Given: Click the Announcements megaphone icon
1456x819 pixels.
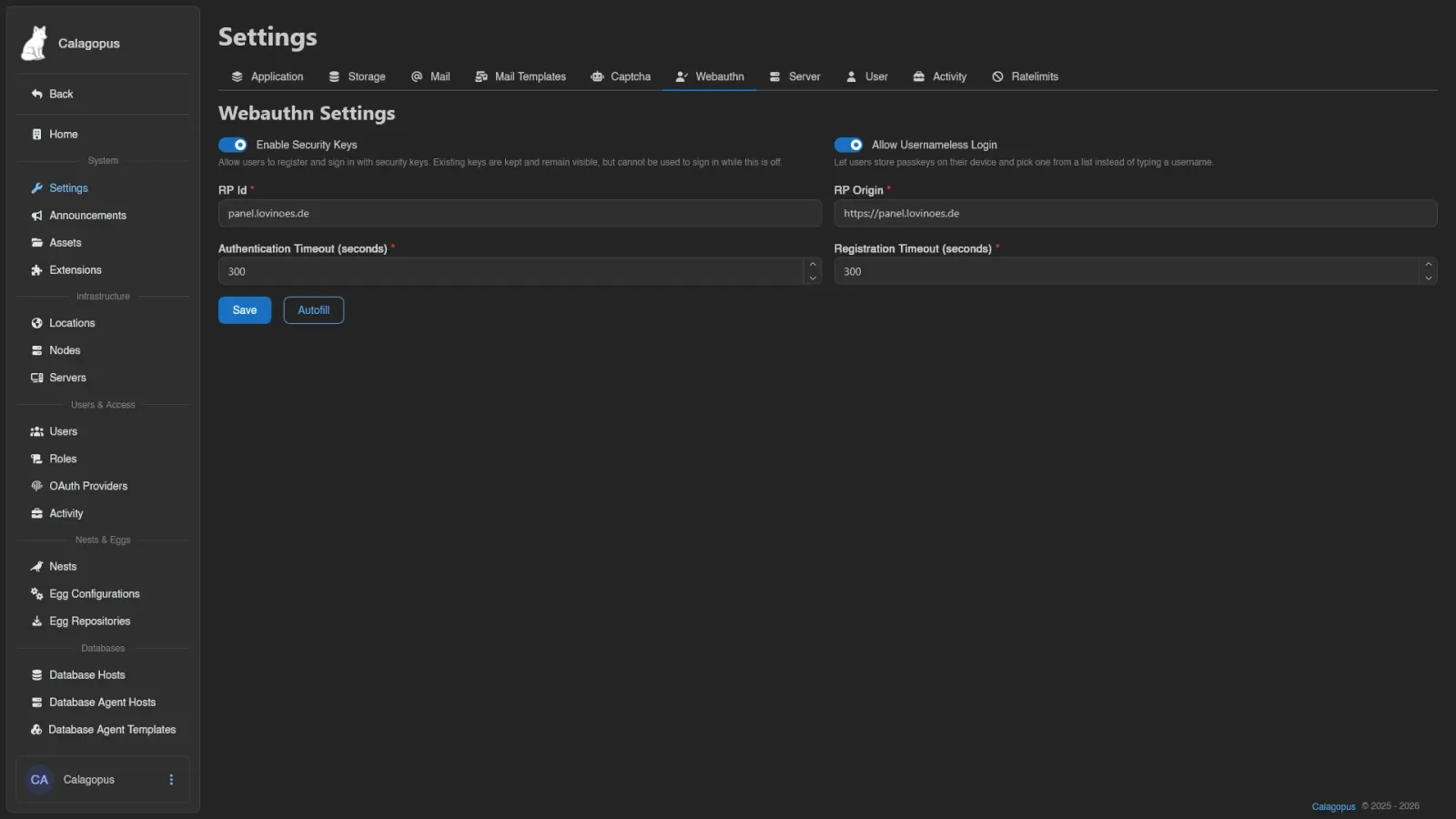Looking at the screenshot, I should (37, 216).
